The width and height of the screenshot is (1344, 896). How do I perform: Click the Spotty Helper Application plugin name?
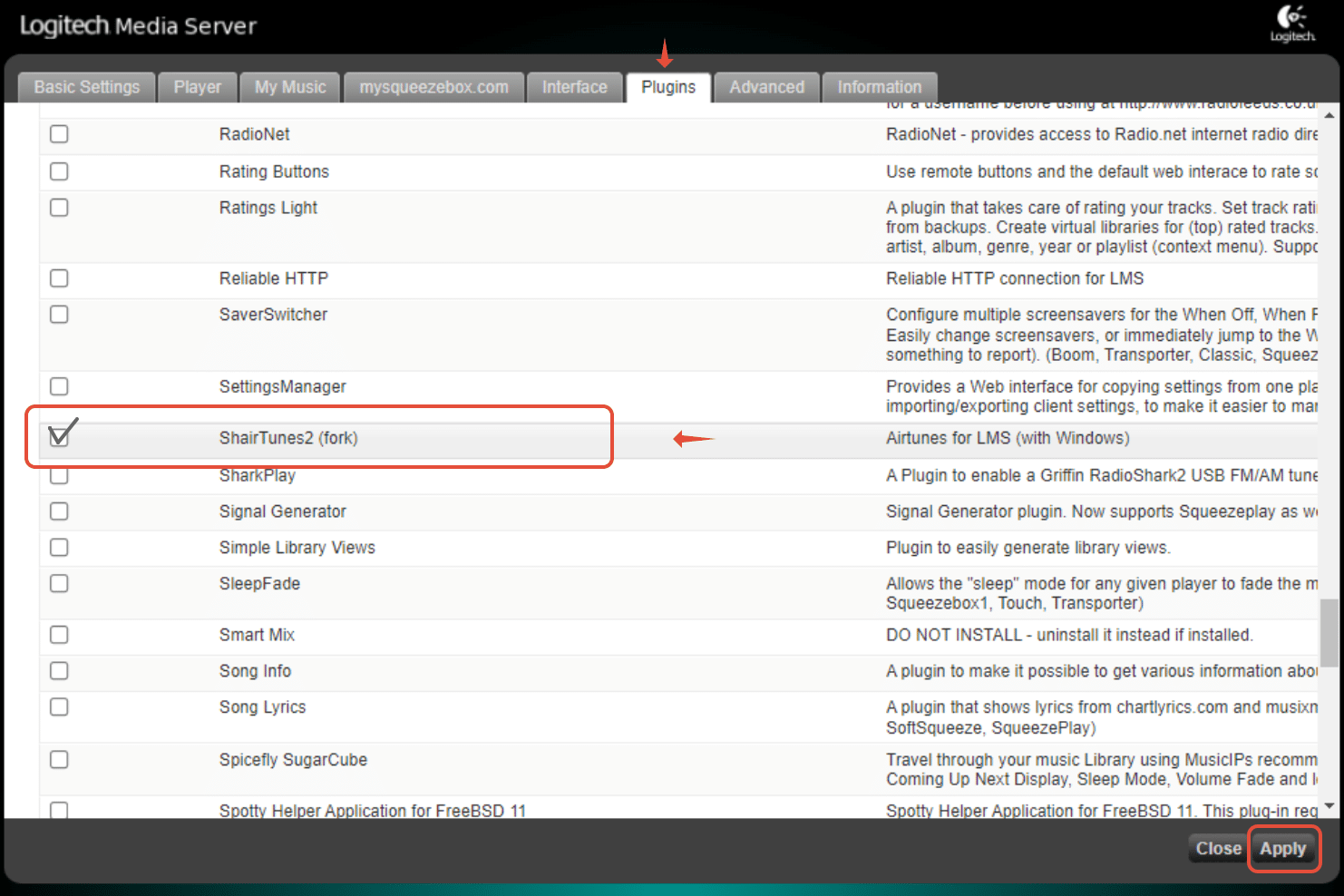[373, 811]
